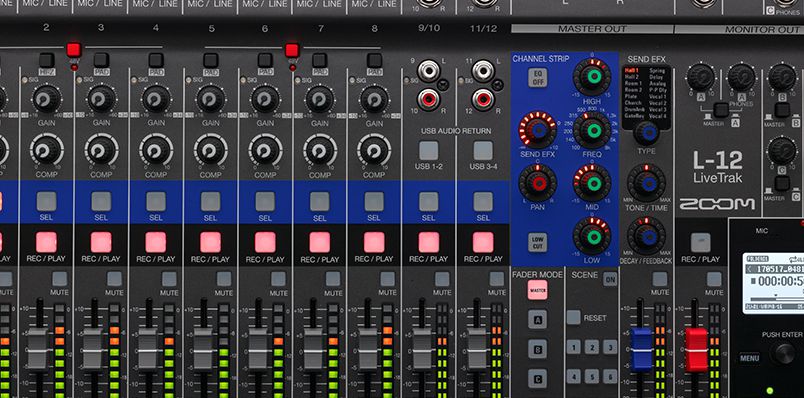Toggle the MASTER / A monitor source switch
804x398 pixels.
tap(721, 110)
